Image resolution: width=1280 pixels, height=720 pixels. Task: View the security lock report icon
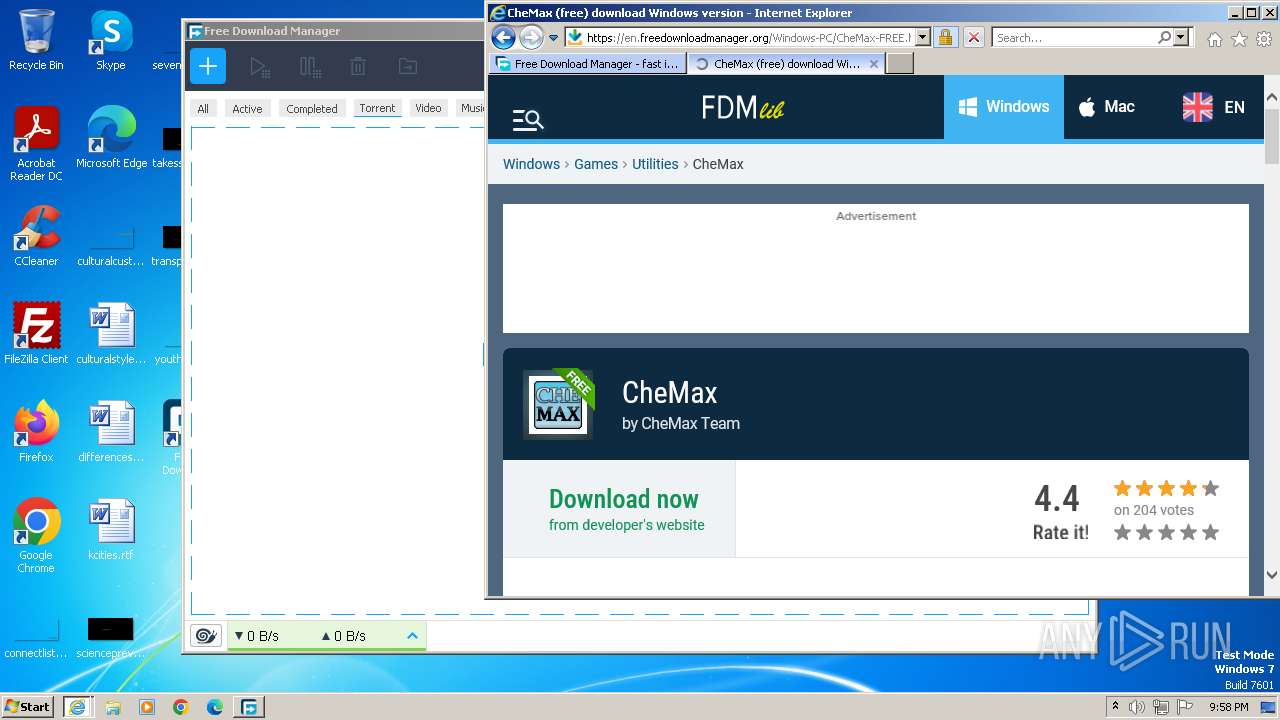click(x=945, y=38)
